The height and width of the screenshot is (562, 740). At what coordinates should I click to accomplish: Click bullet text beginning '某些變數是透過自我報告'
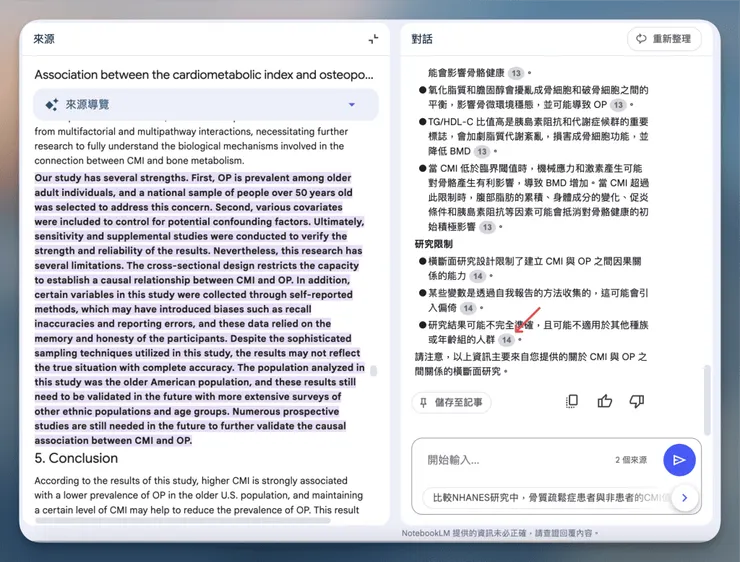tap(538, 301)
